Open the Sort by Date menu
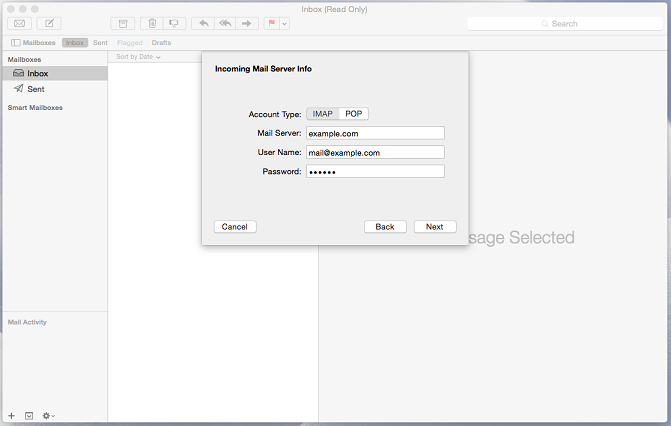This screenshot has width=671, height=426. [x=138, y=57]
